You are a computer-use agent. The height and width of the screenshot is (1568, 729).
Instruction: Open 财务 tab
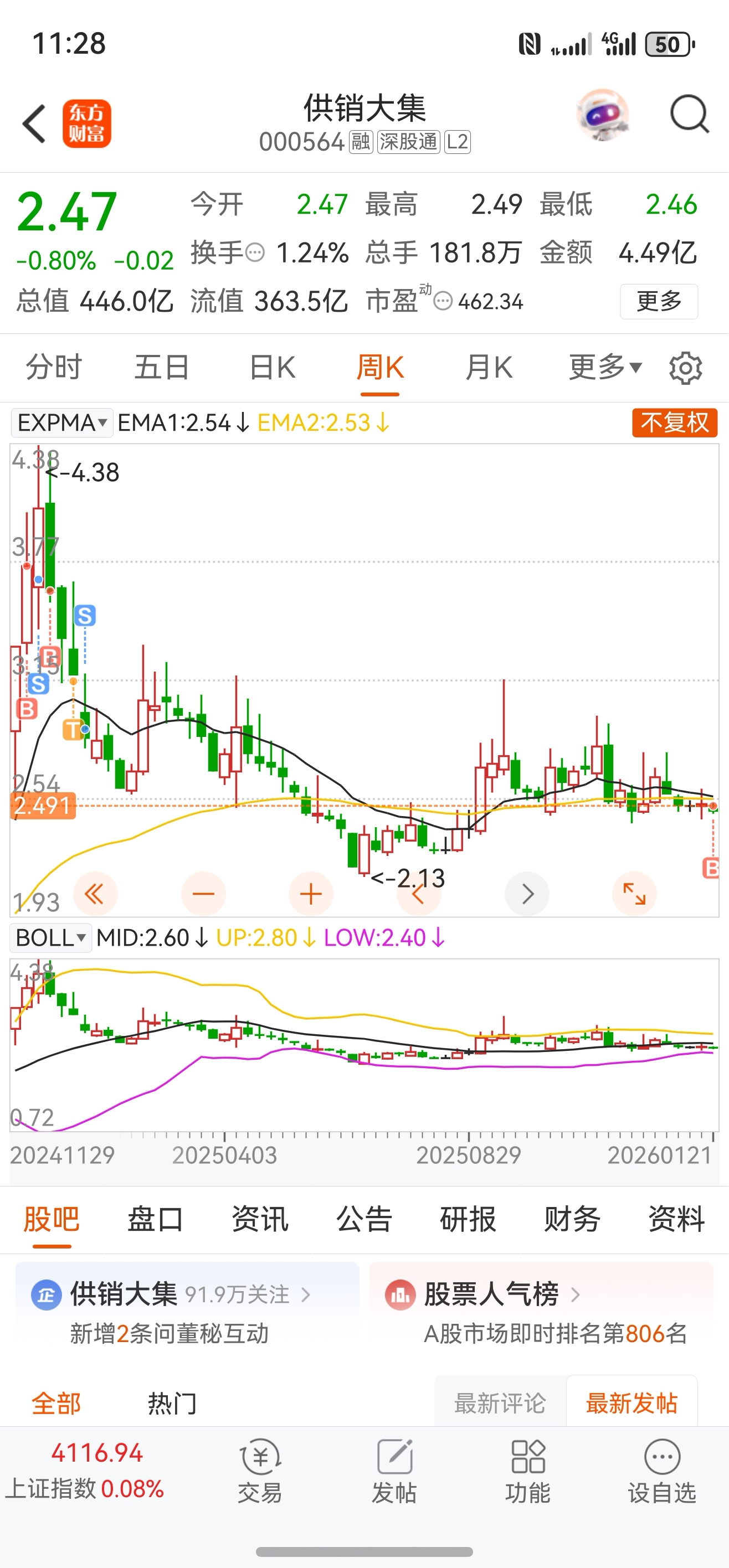tap(572, 1219)
